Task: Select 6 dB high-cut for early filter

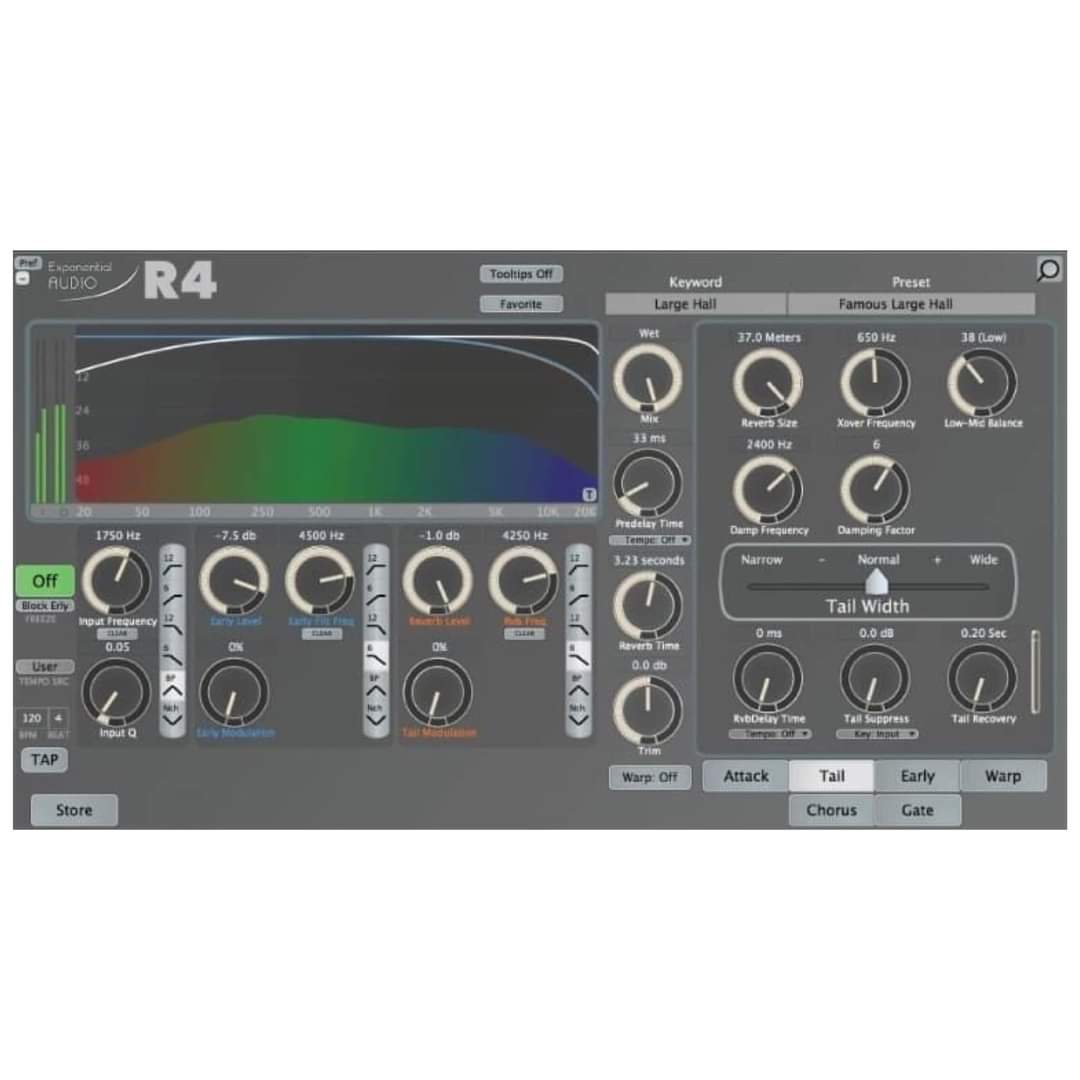Action: click(375, 655)
